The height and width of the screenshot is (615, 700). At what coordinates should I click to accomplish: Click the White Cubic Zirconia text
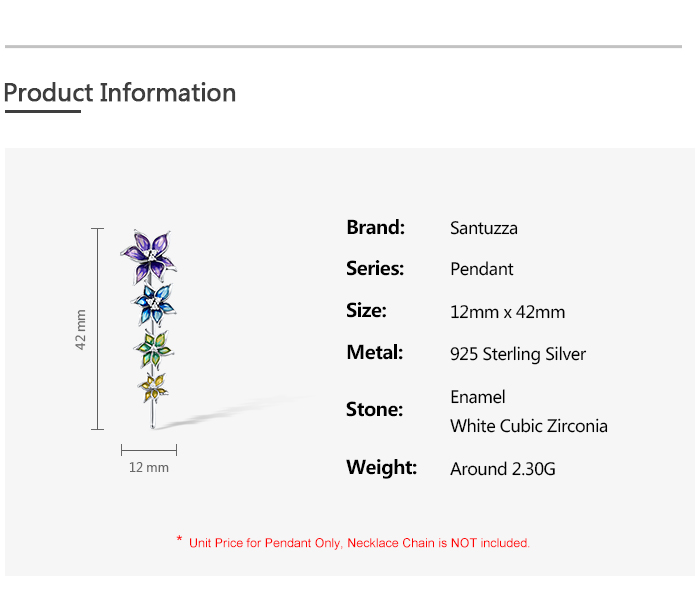pos(529,426)
